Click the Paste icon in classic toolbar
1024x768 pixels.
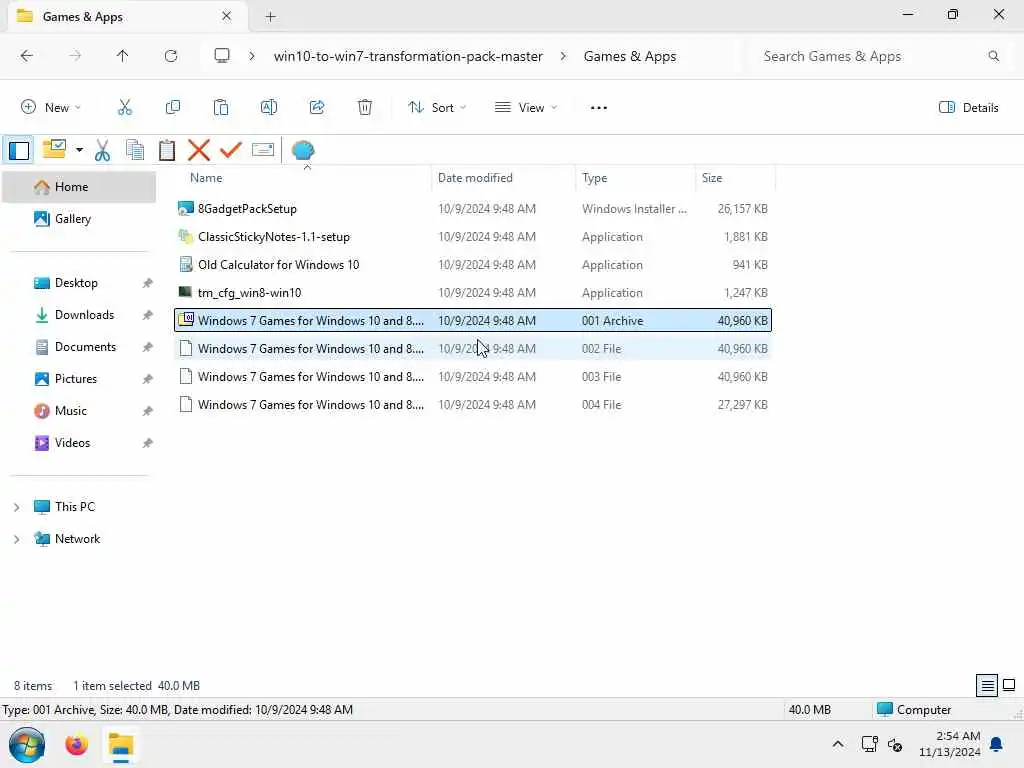[x=167, y=150]
